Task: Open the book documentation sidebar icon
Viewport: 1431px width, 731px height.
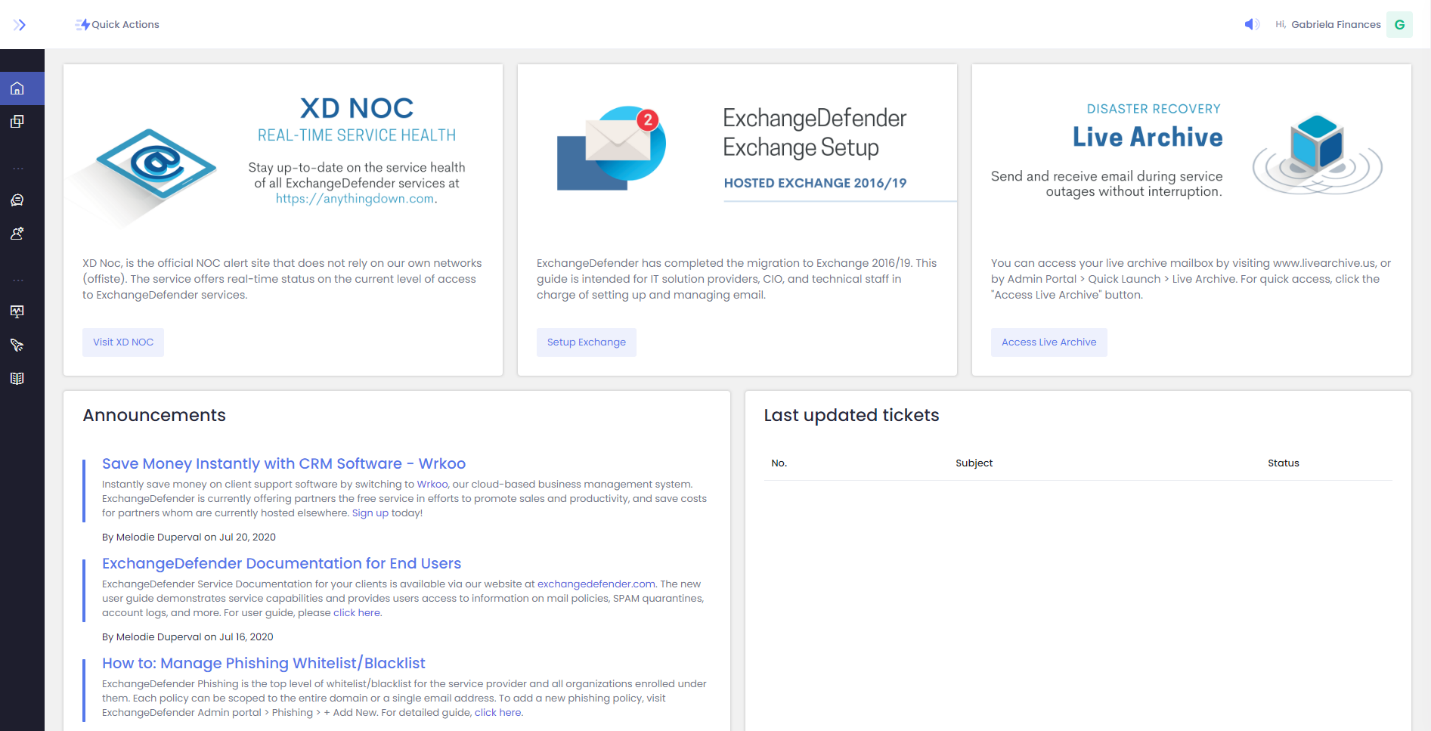Action: (x=17, y=379)
